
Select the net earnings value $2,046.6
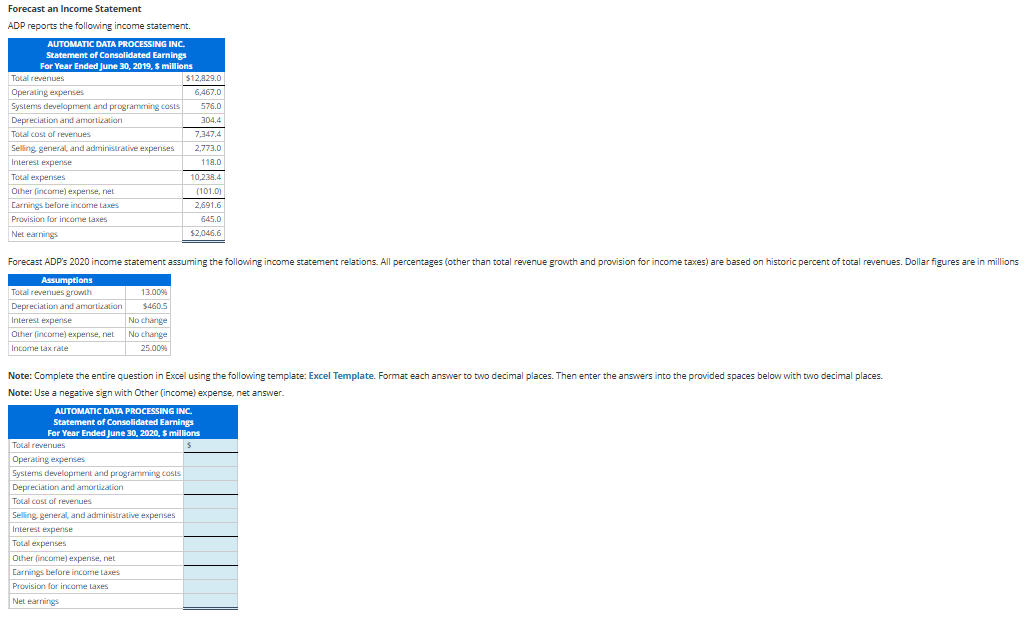pyautogui.click(x=206, y=233)
